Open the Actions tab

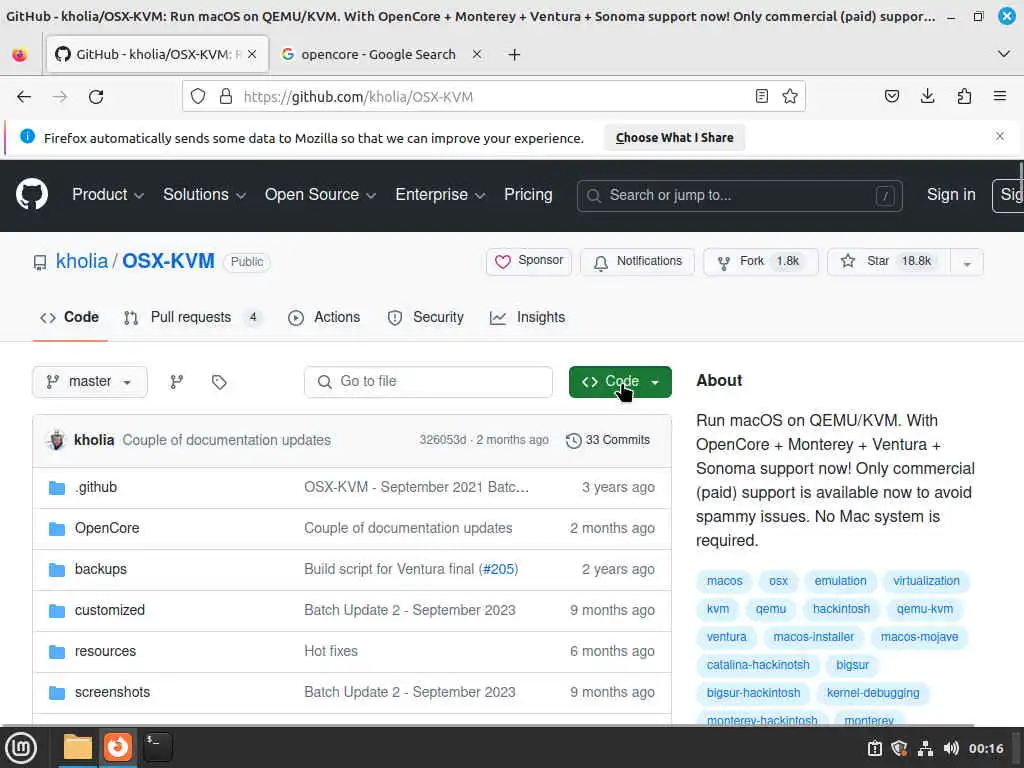[x=324, y=317]
